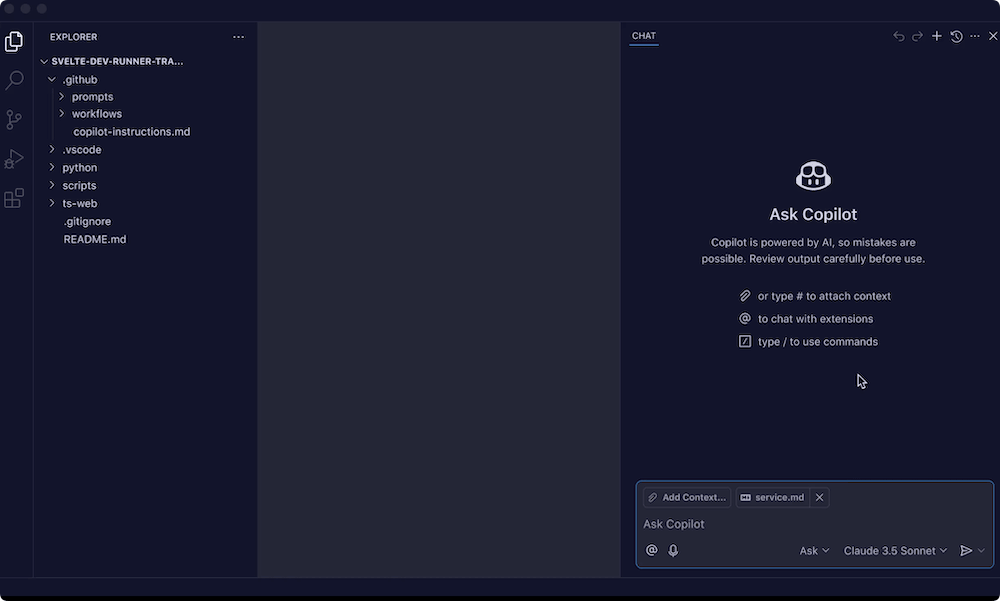This screenshot has height=601, width=1000.
Task: Click the Copilot logo icon
Action: (x=813, y=175)
